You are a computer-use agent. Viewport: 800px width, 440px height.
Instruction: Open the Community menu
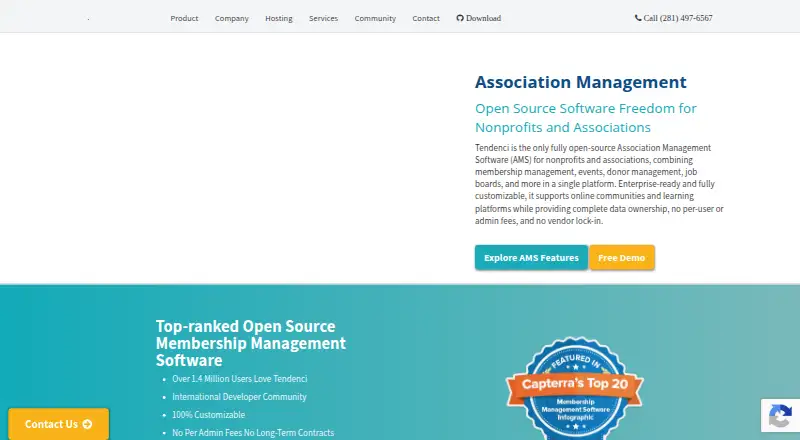click(375, 18)
